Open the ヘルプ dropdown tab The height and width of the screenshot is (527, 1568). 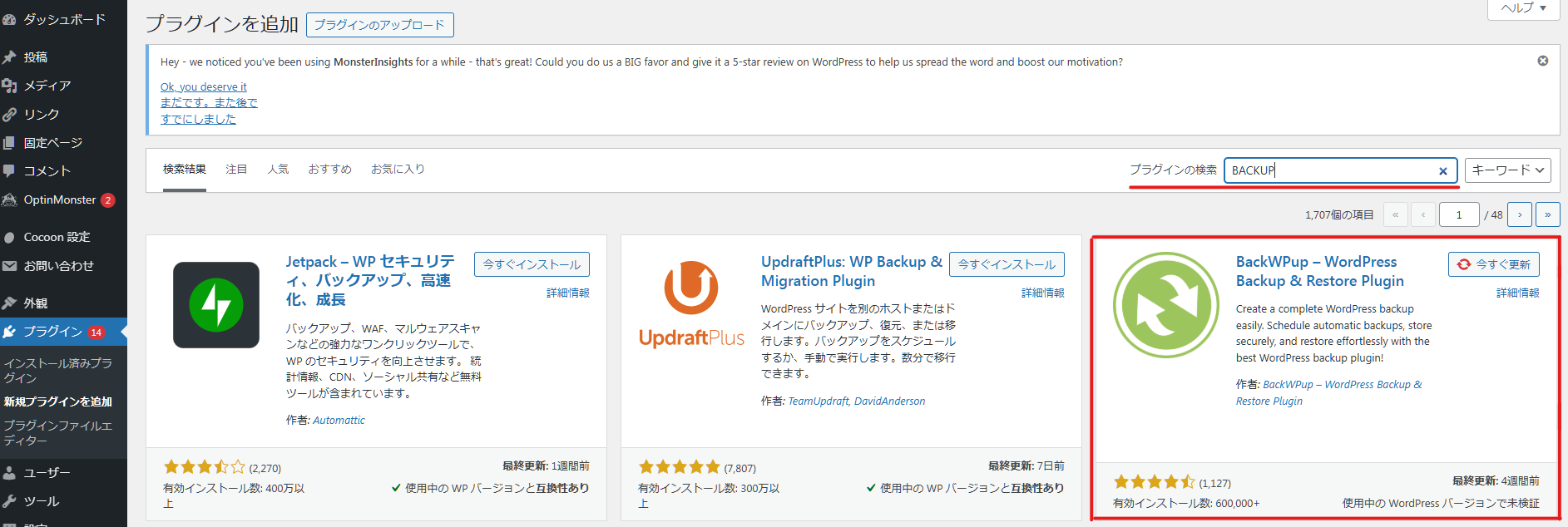1522,8
